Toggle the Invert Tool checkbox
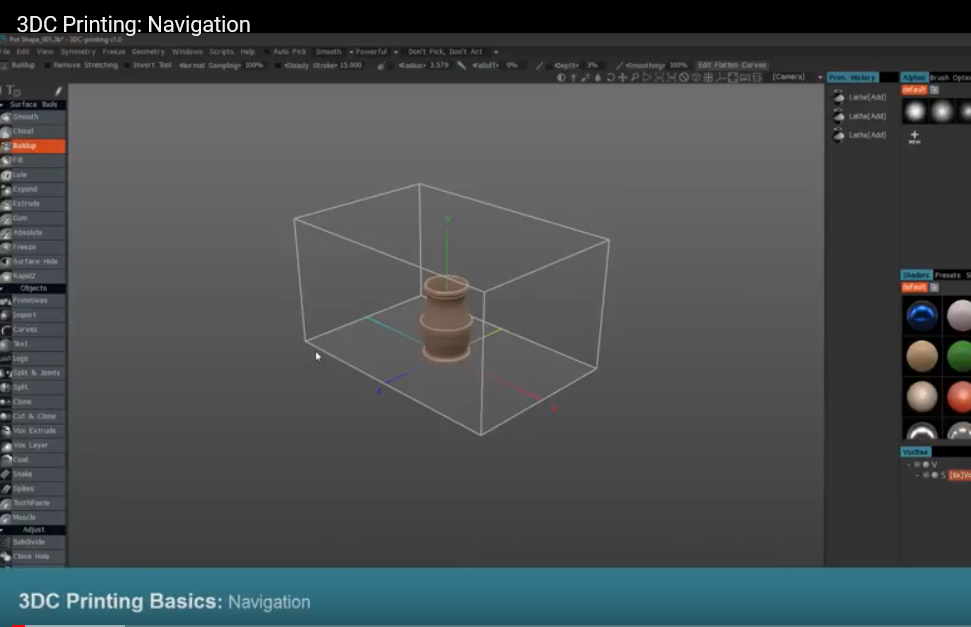971x627 pixels. pos(127,65)
